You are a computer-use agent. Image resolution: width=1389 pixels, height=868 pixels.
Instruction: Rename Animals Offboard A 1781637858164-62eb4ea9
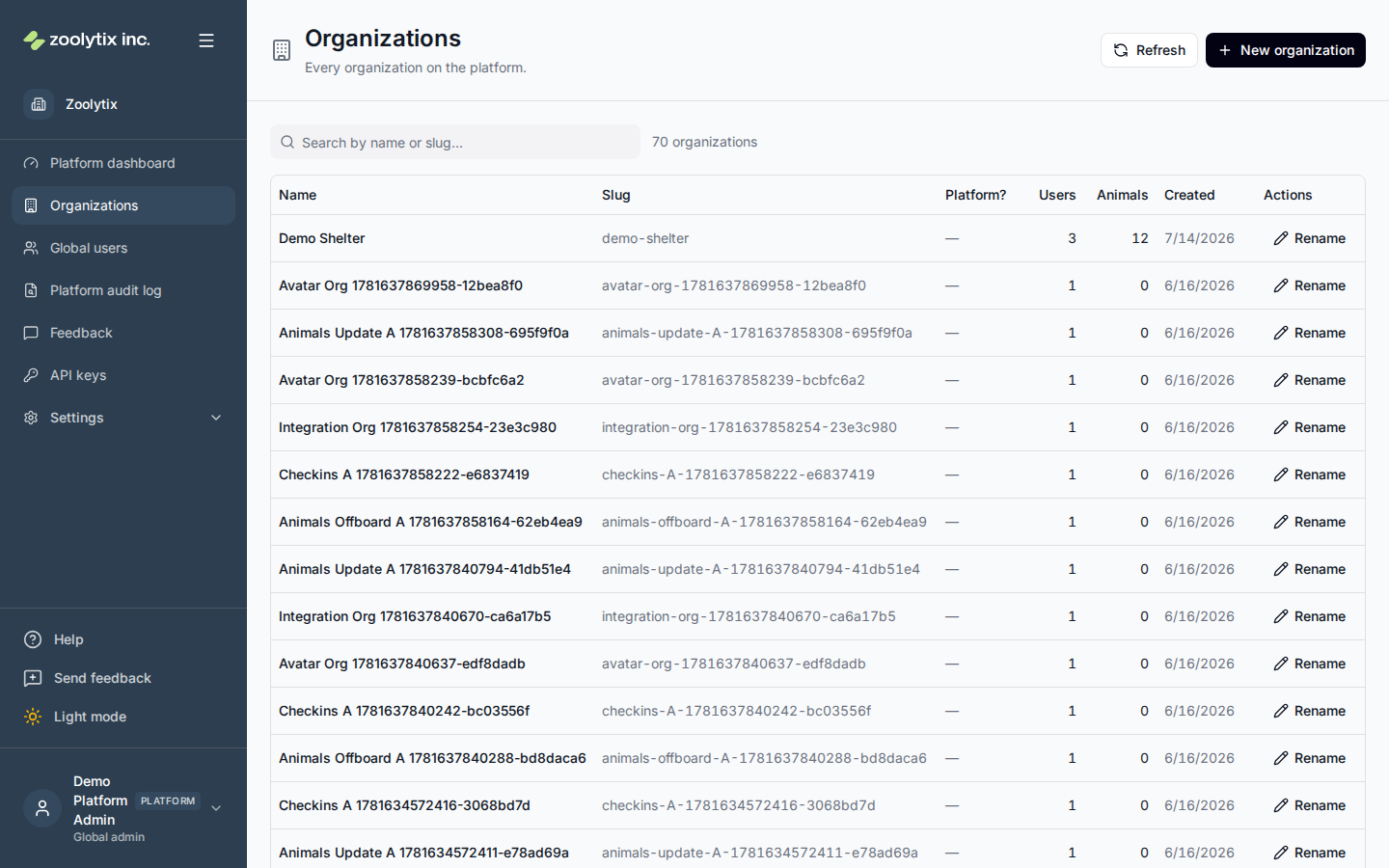pos(1309,522)
